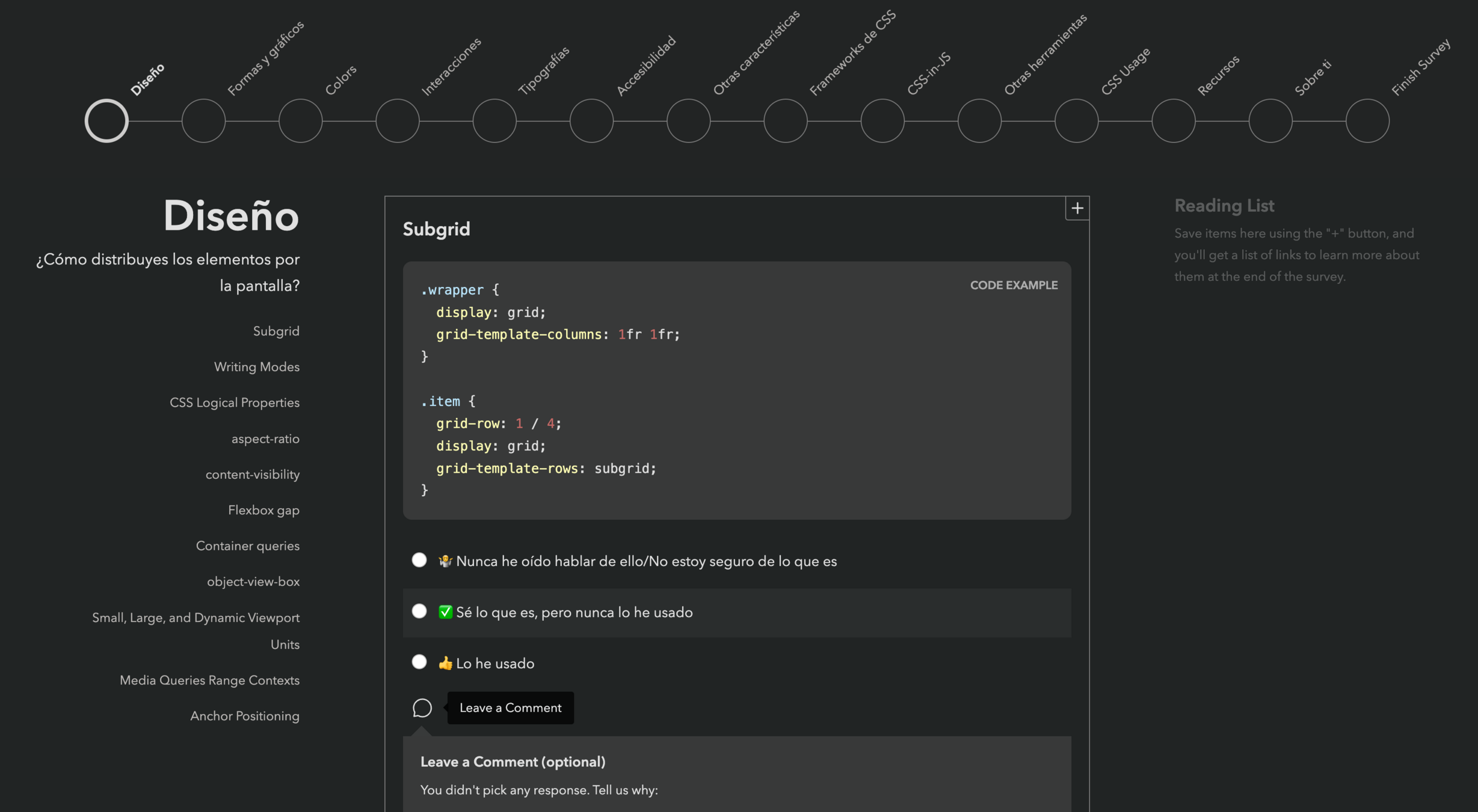Navigate to Anchor Positioning sidebar link

coord(244,716)
